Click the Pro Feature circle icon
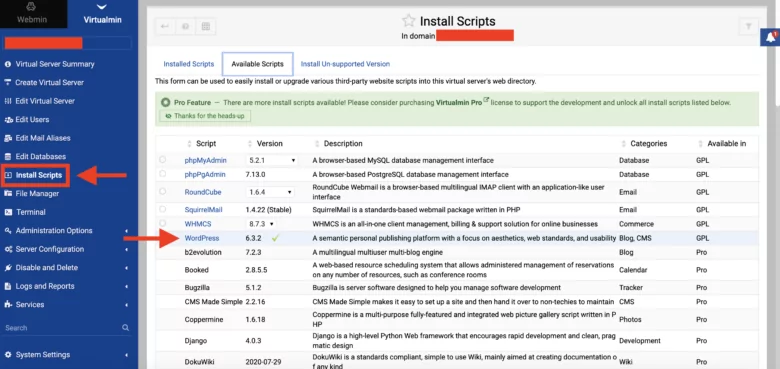Image resolution: width=780 pixels, height=369 pixels. (x=166, y=102)
